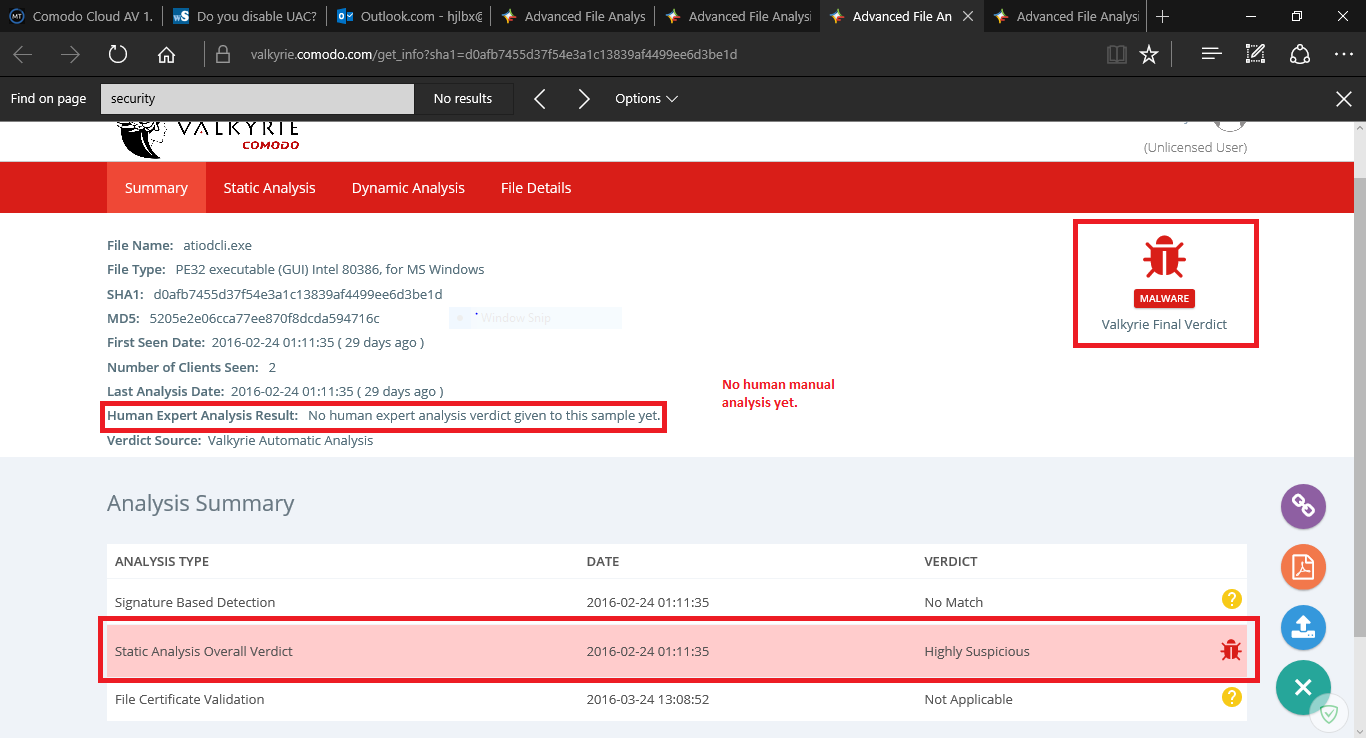Switch to Static Analysis tab
The width and height of the screenshot is (1366, 738).
(269, 188)
